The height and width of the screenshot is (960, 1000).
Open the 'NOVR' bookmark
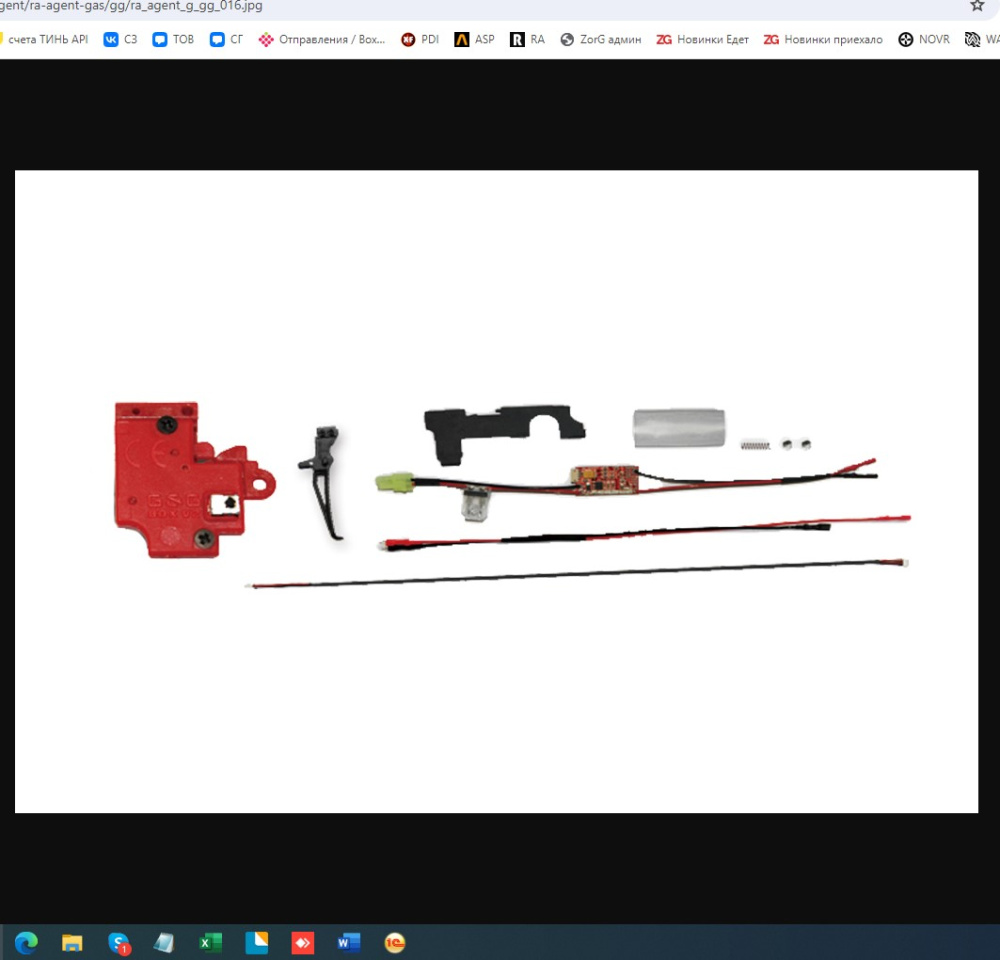[x=924, y=40]
